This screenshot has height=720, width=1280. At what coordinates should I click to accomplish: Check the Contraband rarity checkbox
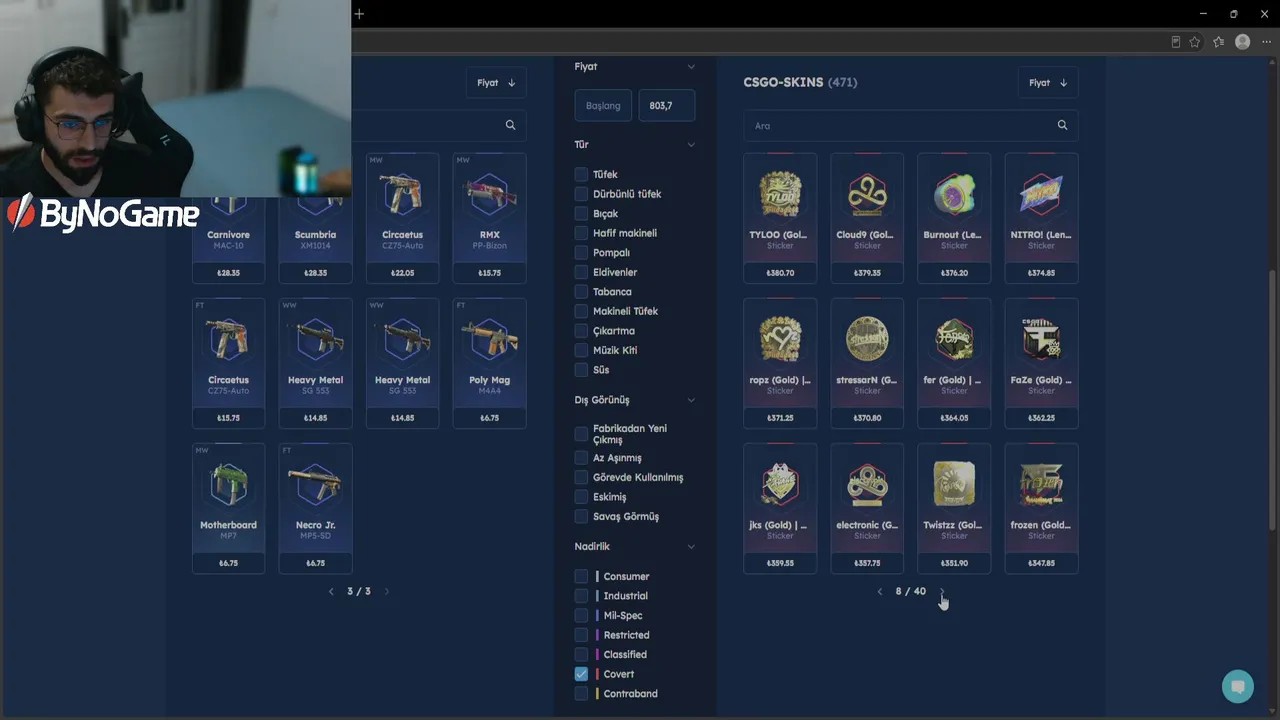pos(581,693)
